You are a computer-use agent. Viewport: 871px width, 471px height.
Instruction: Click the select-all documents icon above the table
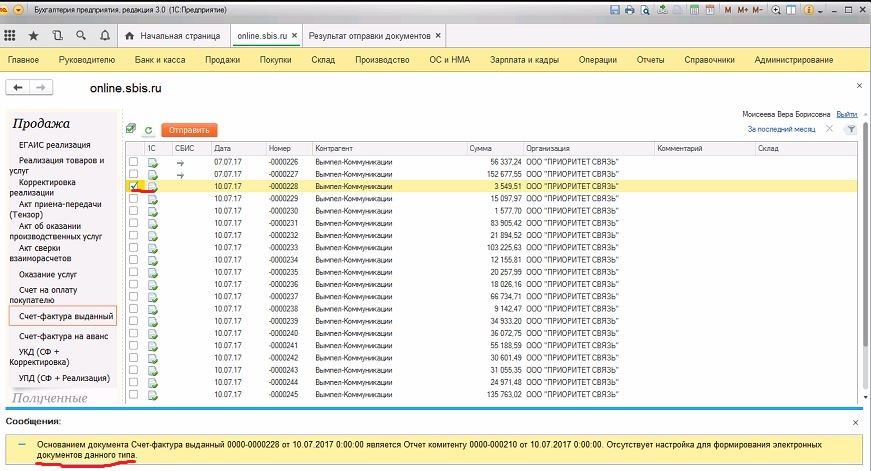[131, 130]
